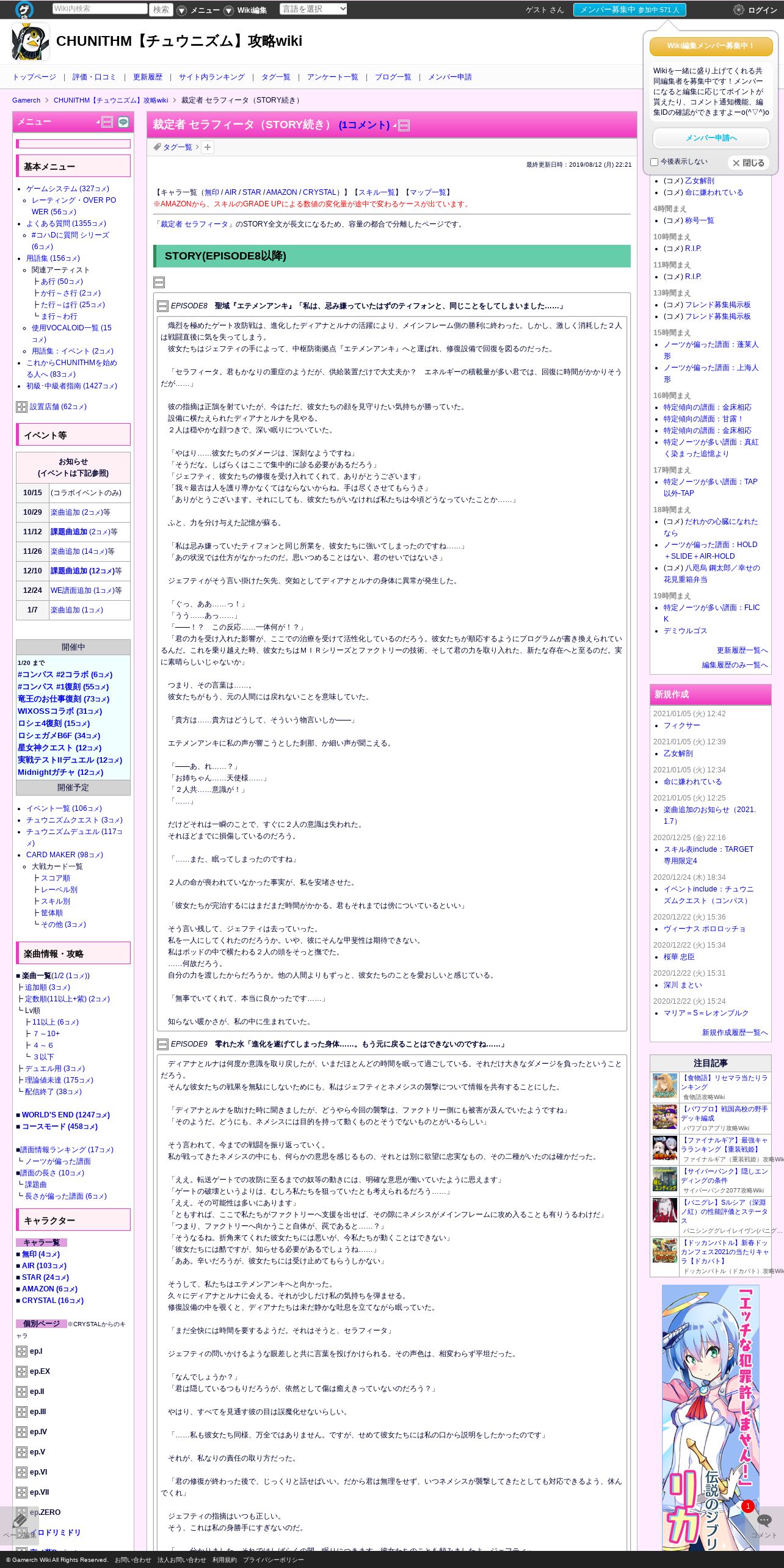Viewport: 784px width, 1568px height.
Task: Open サイト内ランキング nav item
Action: coord(211,77)
